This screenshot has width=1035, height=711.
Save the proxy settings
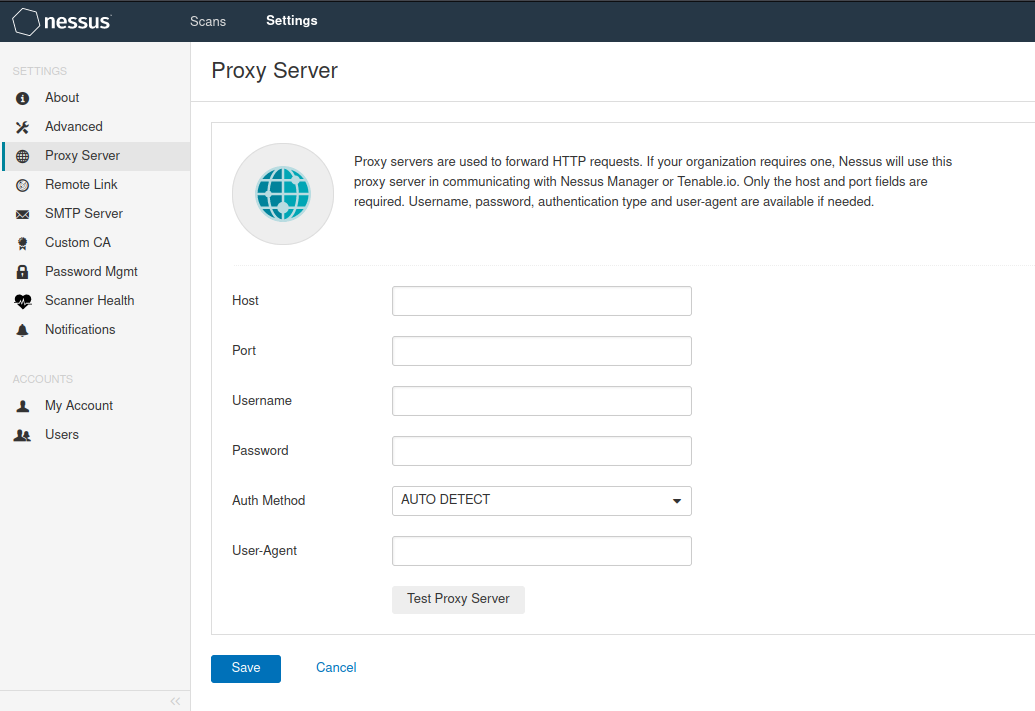point(246,668)
